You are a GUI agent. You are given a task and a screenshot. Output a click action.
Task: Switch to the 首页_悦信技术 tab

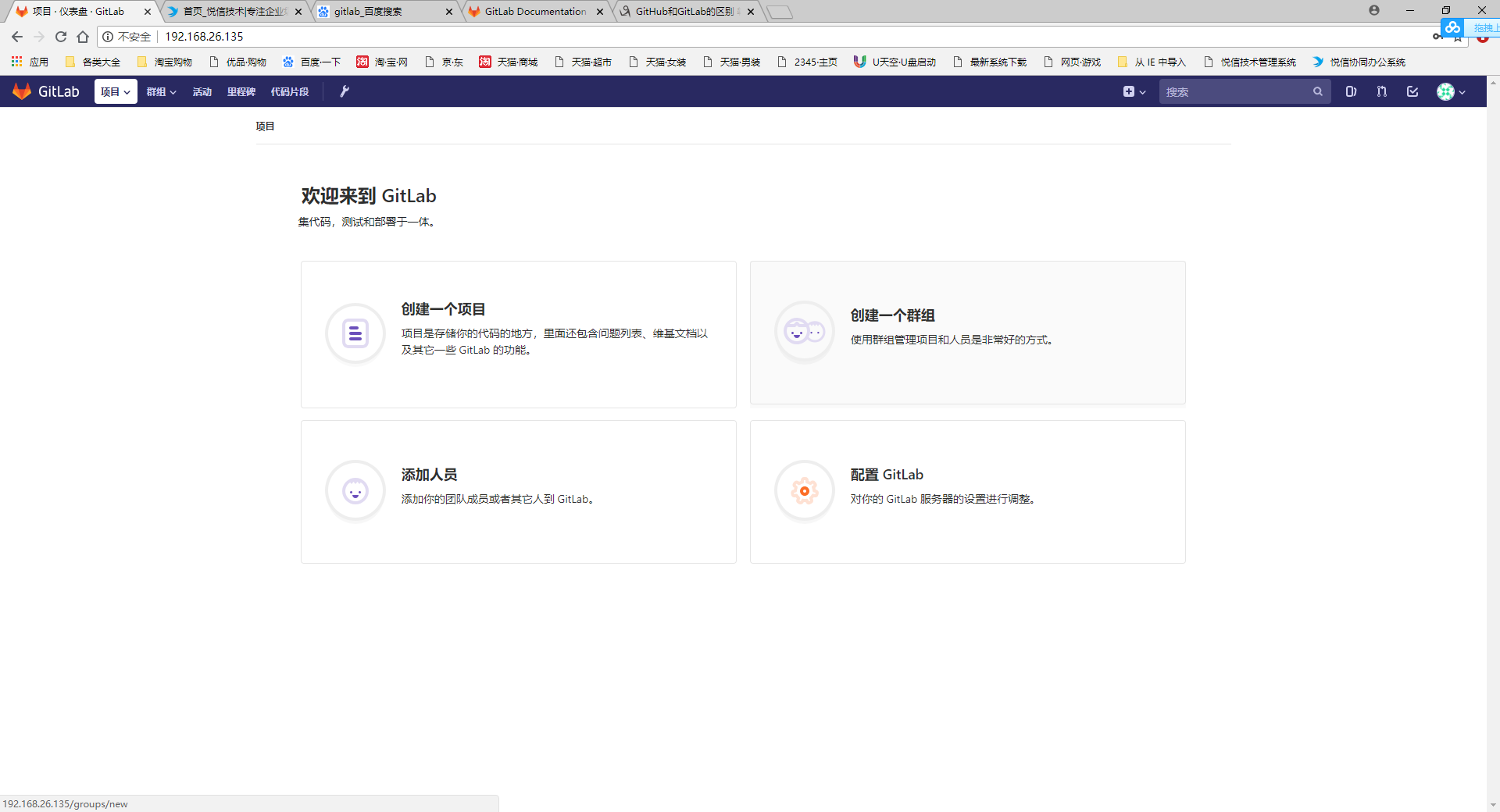234,11
